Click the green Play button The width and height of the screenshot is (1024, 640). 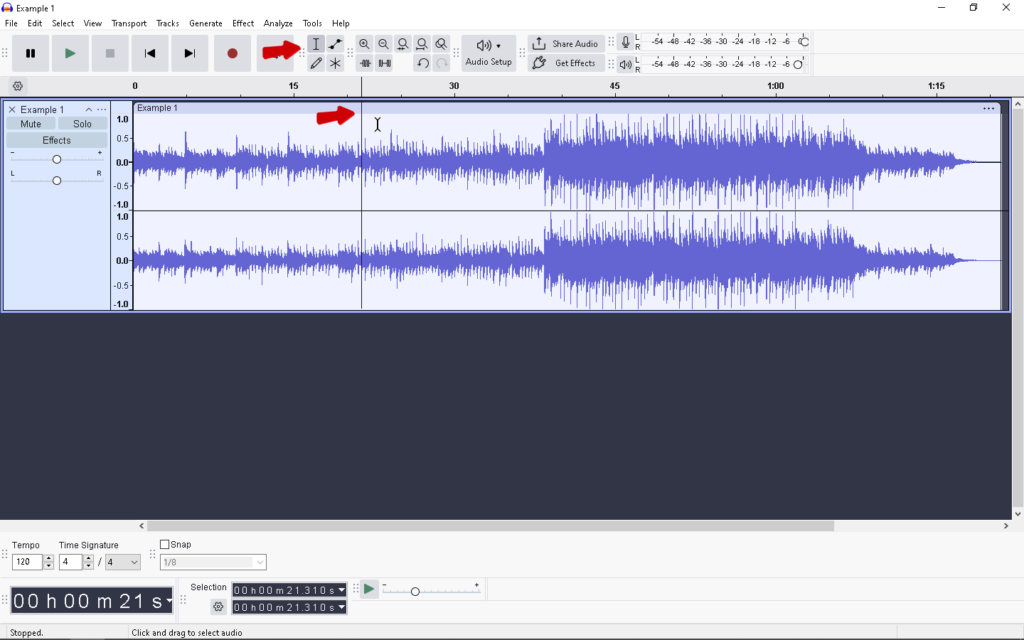pos(70,53)
